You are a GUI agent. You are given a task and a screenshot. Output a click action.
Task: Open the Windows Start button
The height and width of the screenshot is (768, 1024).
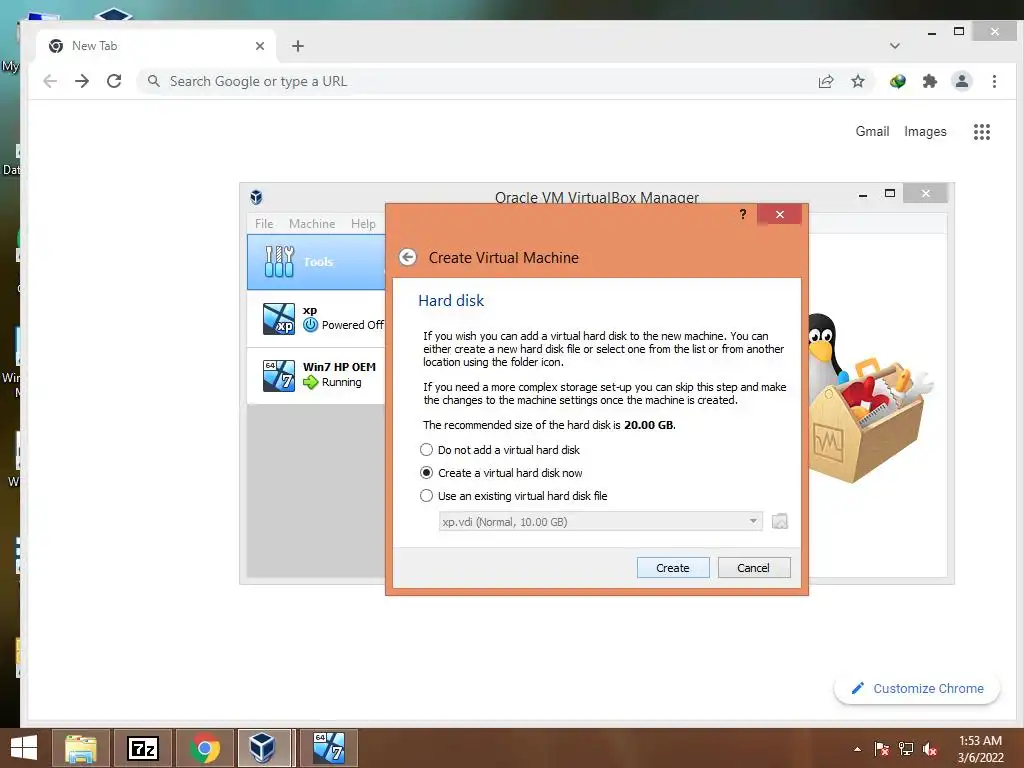tap(24, 748)
